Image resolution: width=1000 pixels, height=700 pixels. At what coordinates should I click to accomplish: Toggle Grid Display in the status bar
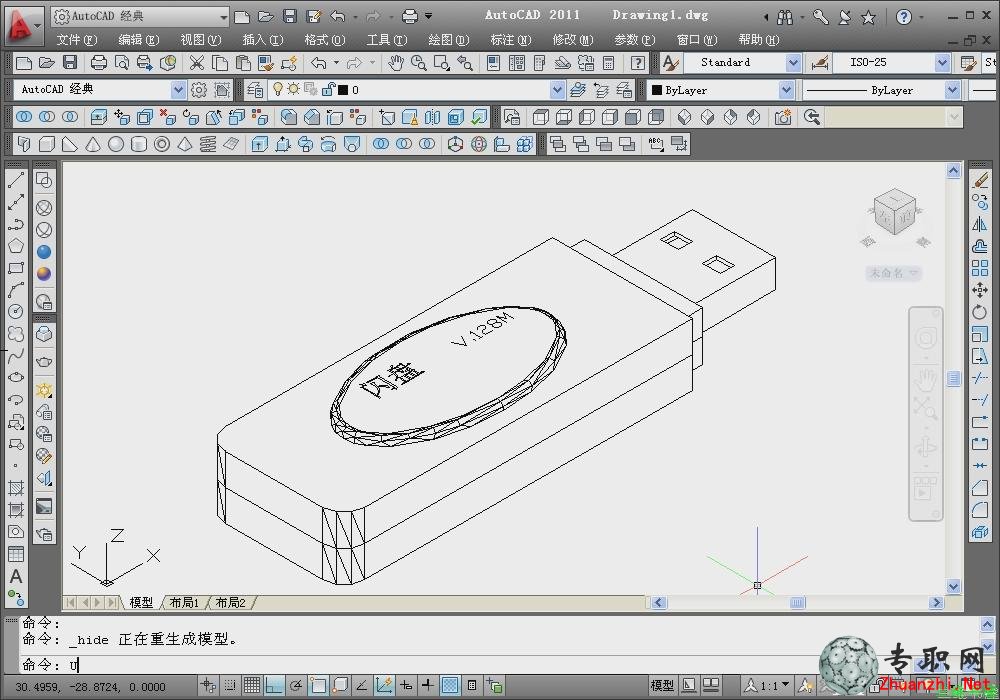coord(252,685)
